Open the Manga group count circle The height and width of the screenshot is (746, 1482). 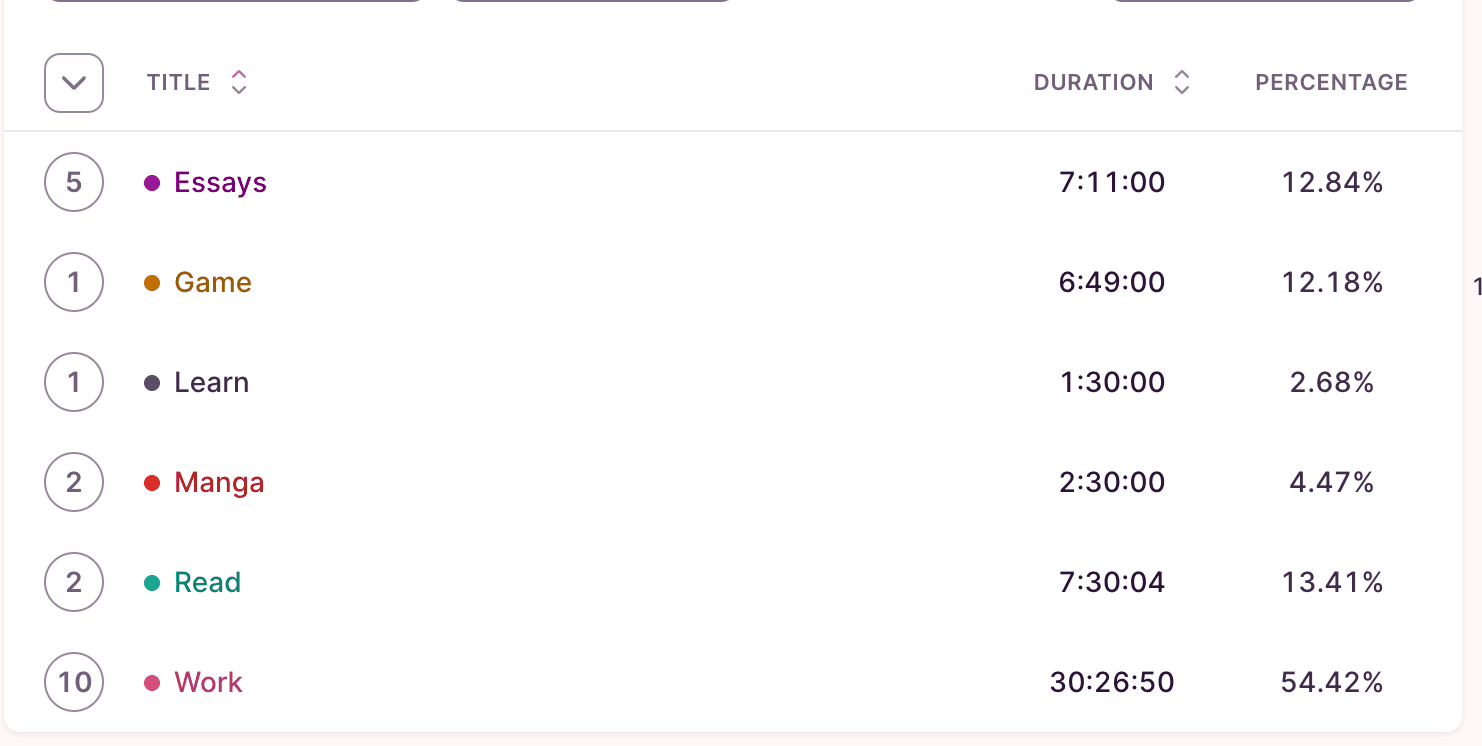(x=74, y=482)
